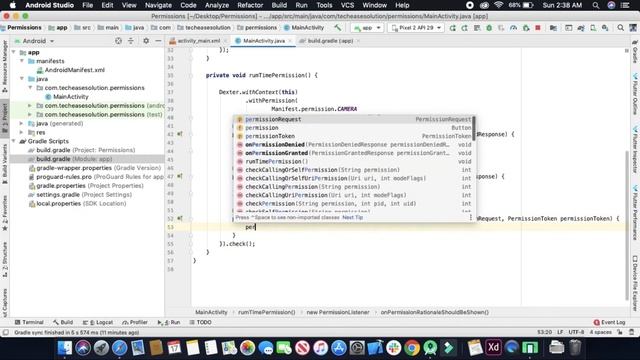Open the AVD Manager icon
Viewport: 640px width, 360px height.
[593, 28]
